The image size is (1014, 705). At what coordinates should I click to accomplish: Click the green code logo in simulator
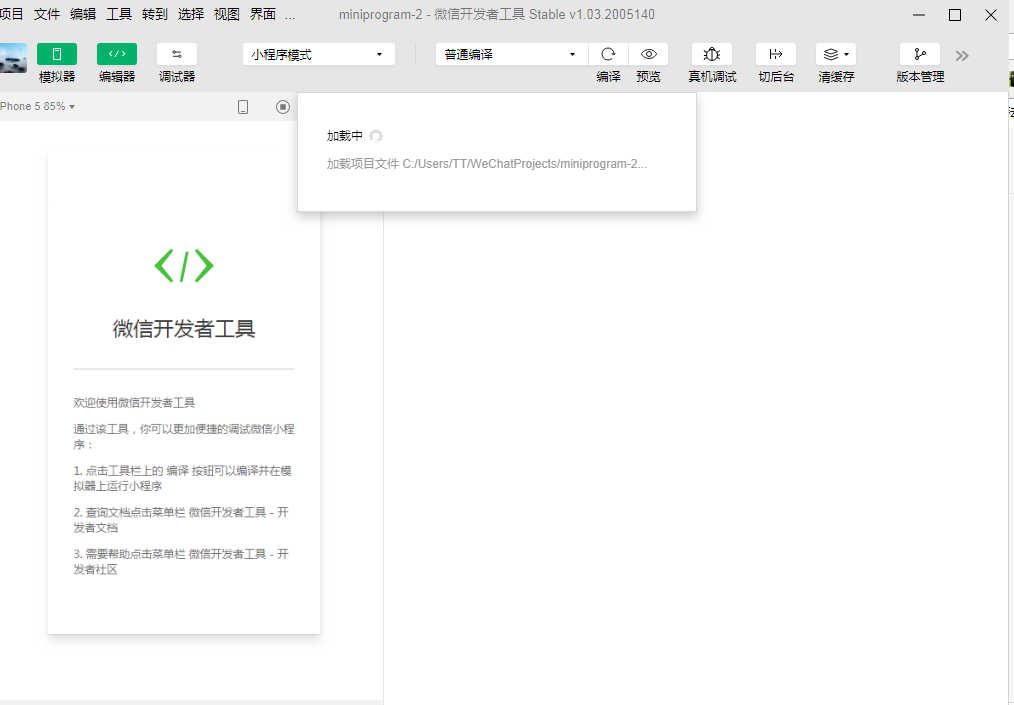(x=184, y=266)
